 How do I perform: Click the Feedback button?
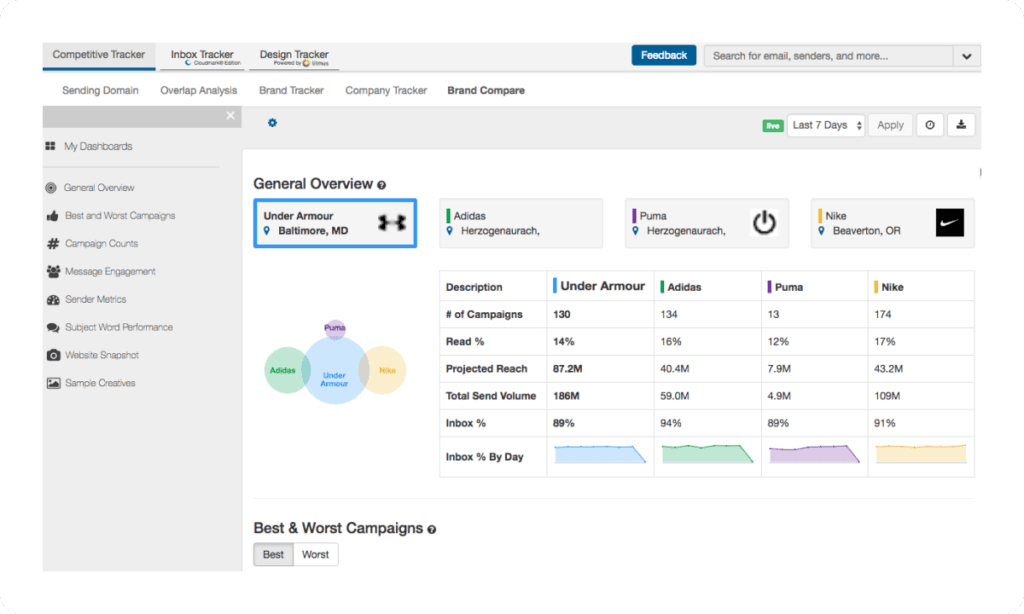coord(663,56)
